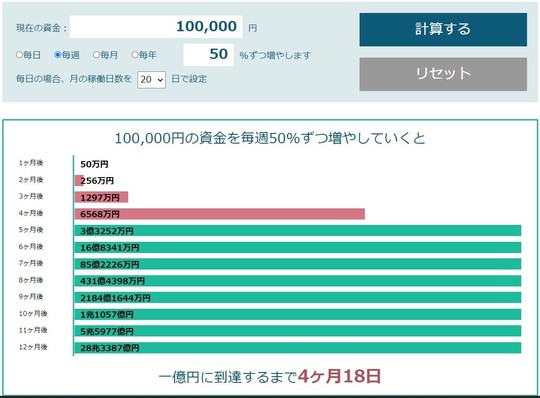Choose the 毎年 radio option
540x398 pixels.
point(135,55)
